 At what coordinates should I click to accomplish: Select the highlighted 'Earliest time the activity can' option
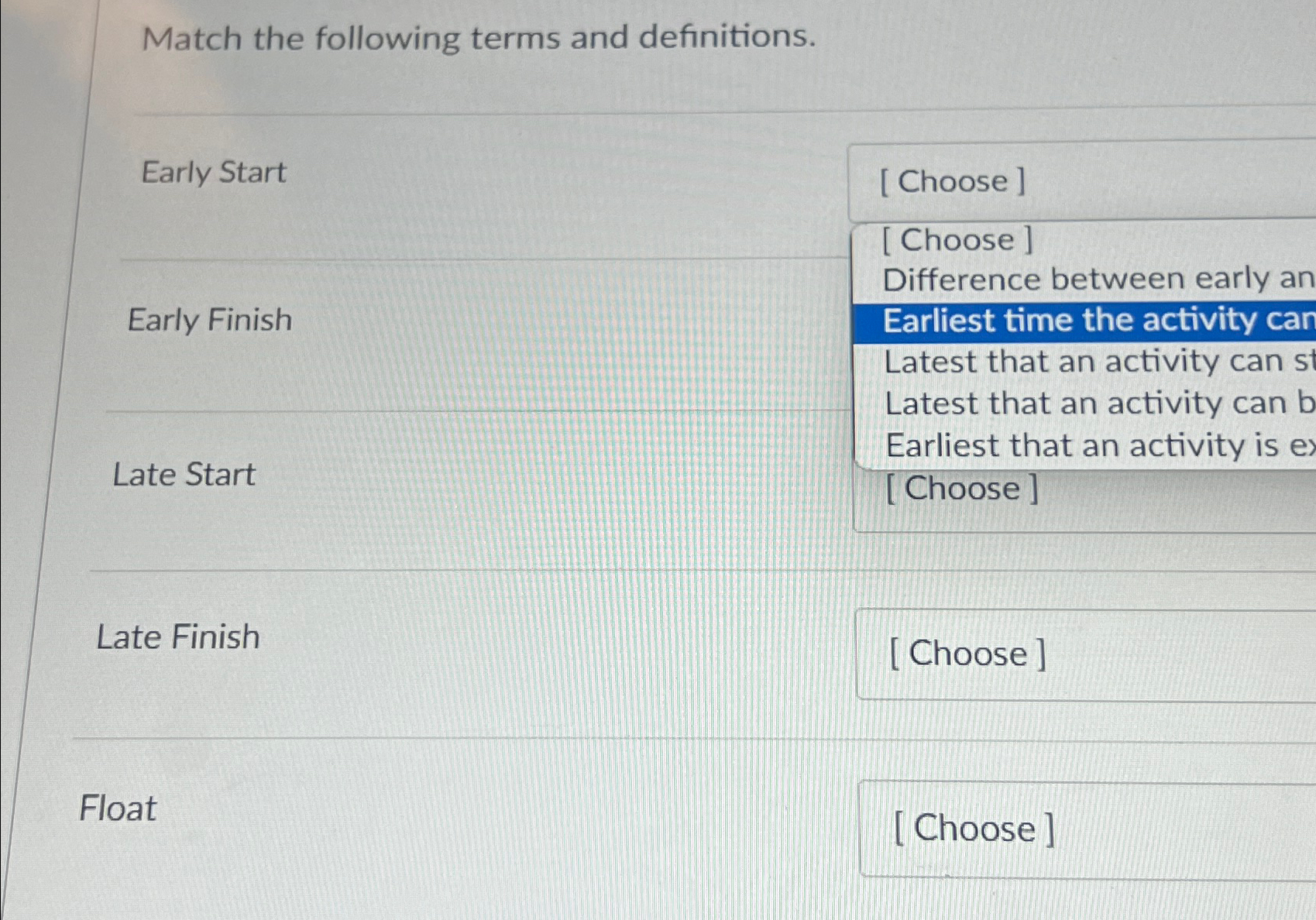pyautogui.click(x=1084, y=320)
